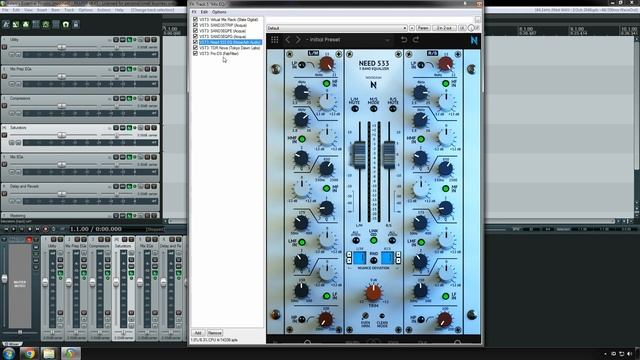This screenshot has height=360, width=640.
Task: Click the L/M output fader handle
Action: click(x=359, y=155)
